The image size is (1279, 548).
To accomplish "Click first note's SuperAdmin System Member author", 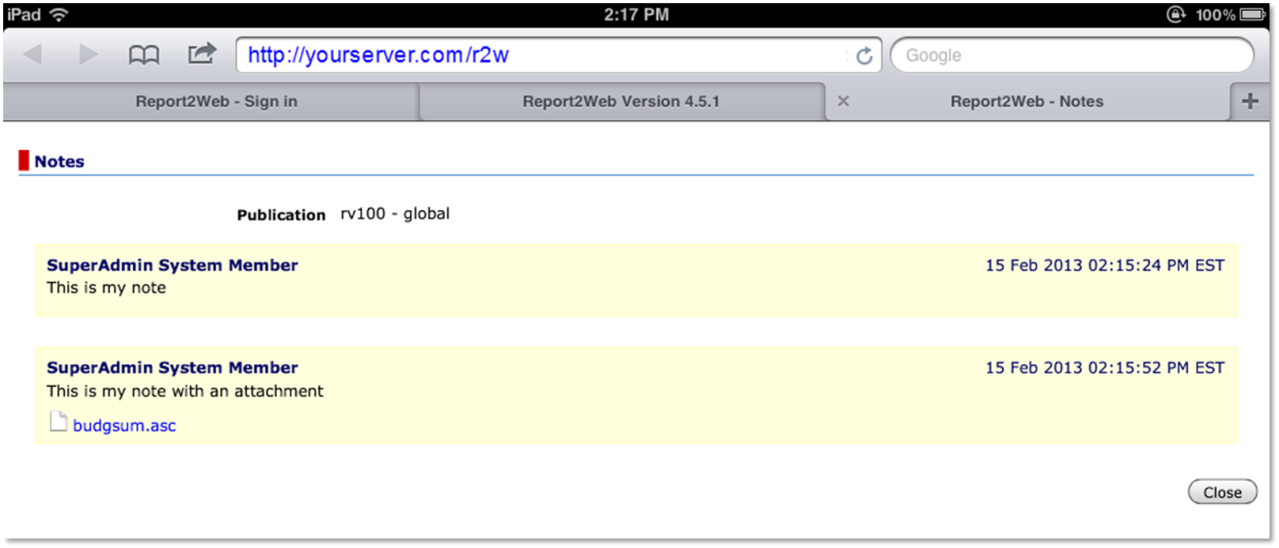I will point(172,265).
